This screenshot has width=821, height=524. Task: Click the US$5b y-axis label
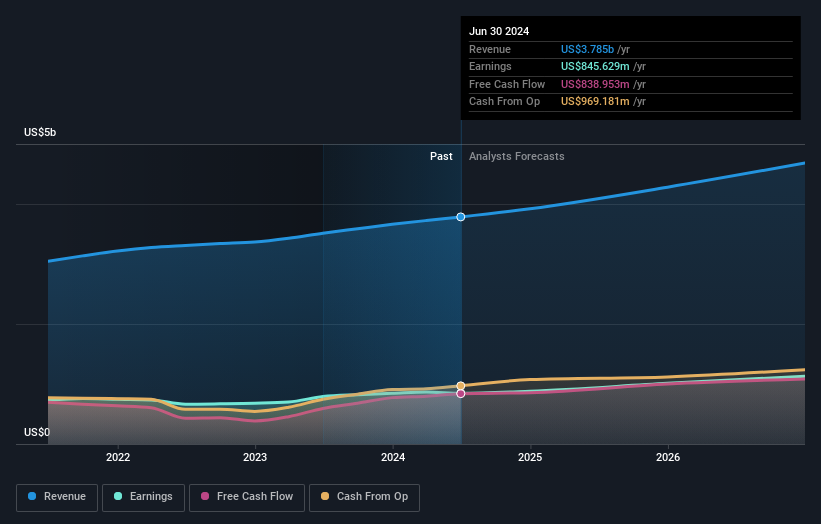pos(40,132)
